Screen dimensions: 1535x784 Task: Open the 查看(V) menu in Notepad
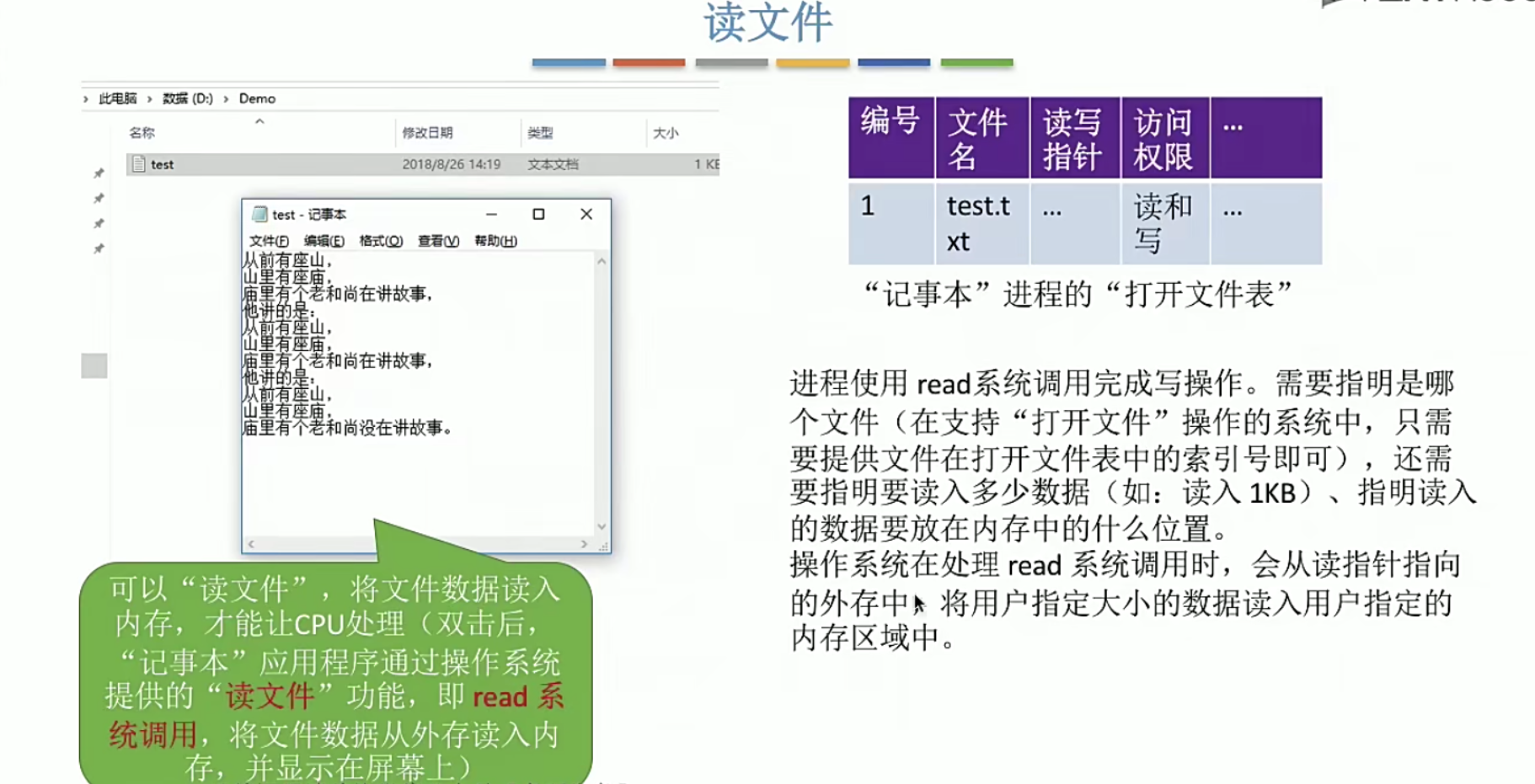coord(438,241)
